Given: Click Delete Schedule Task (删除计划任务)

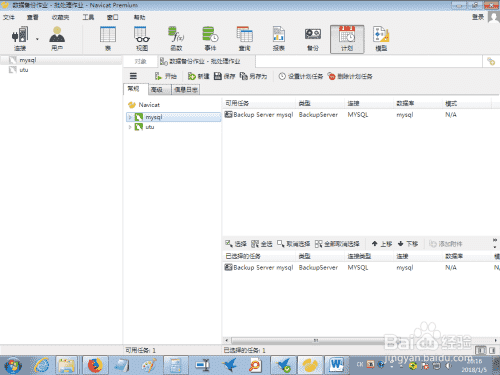Looking at the screenshot, I should [x=350, y=76].
